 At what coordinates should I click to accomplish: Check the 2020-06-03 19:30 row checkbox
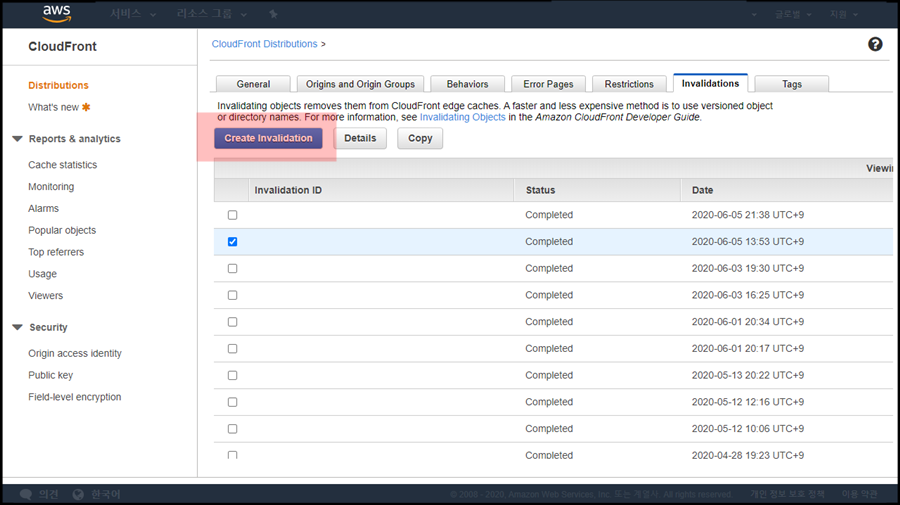point(232,269)
